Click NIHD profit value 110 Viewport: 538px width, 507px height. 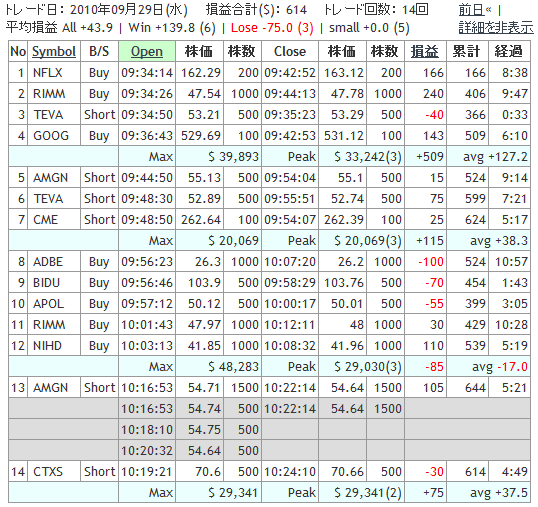tap(434, 345)
